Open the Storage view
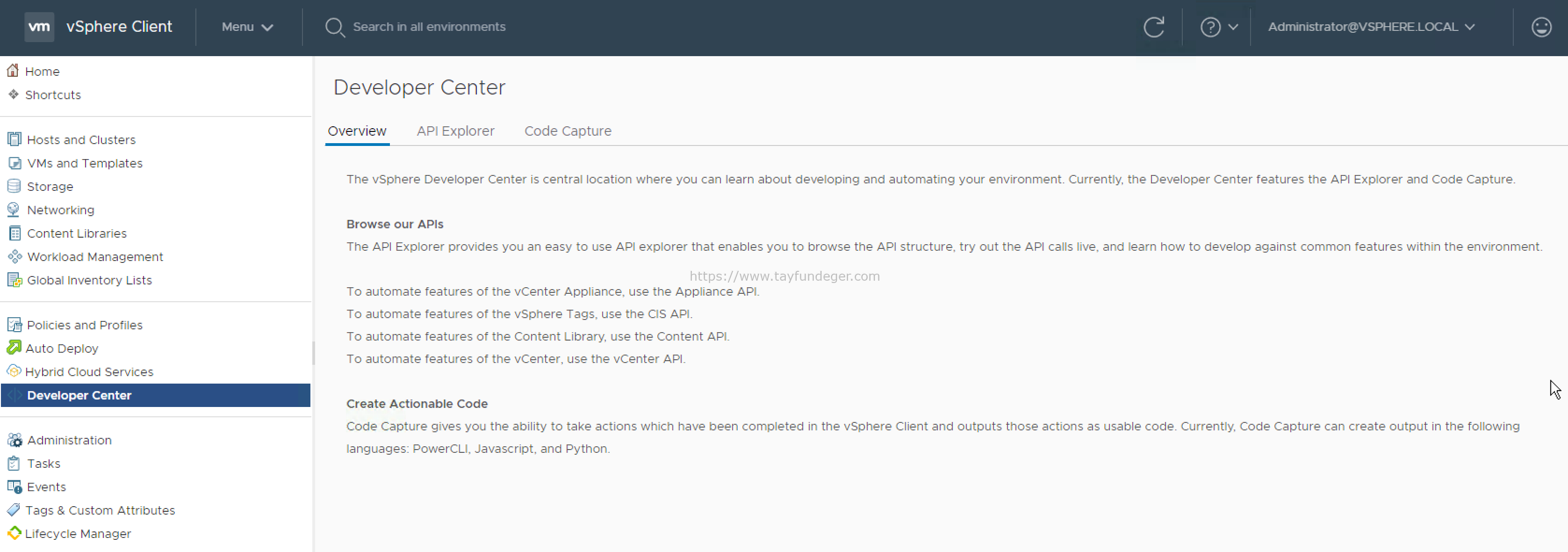The width and height of the screenshot is (1568, 552). (x=50, y=187)
